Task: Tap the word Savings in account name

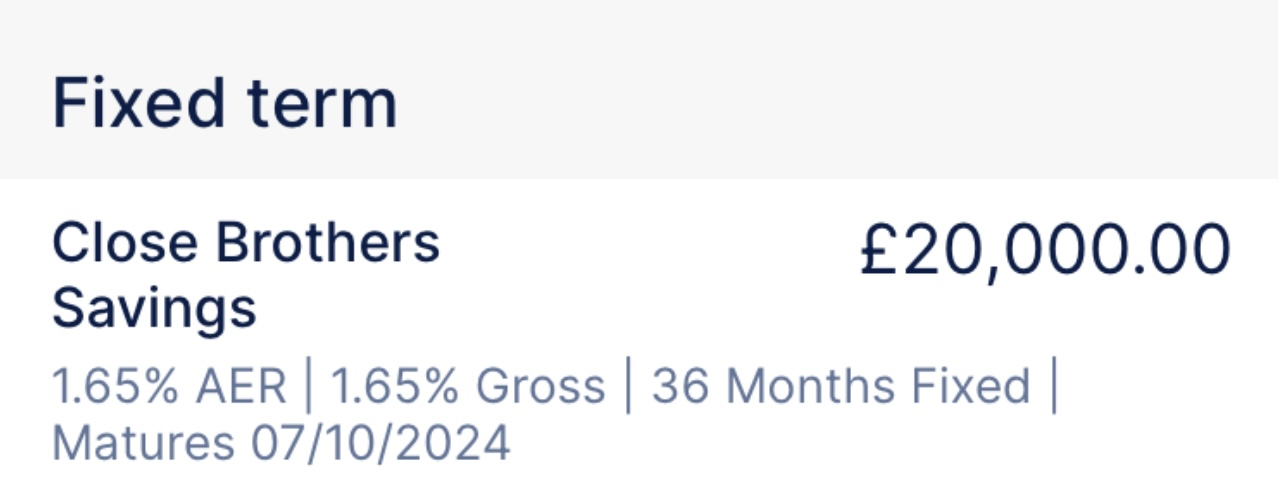Action: (x=154, y=308)
